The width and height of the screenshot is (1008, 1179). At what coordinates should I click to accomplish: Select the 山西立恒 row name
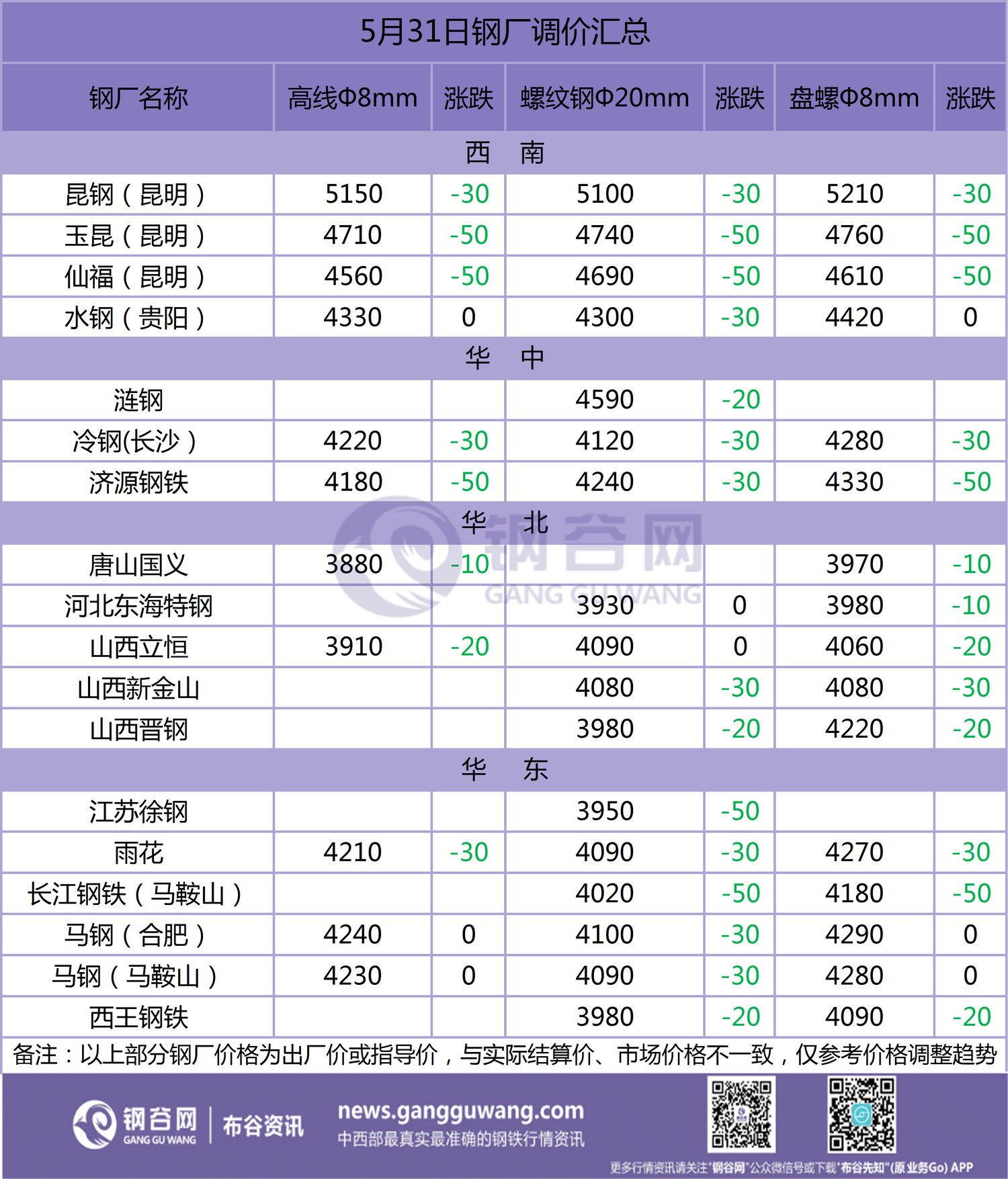point(138,647)
